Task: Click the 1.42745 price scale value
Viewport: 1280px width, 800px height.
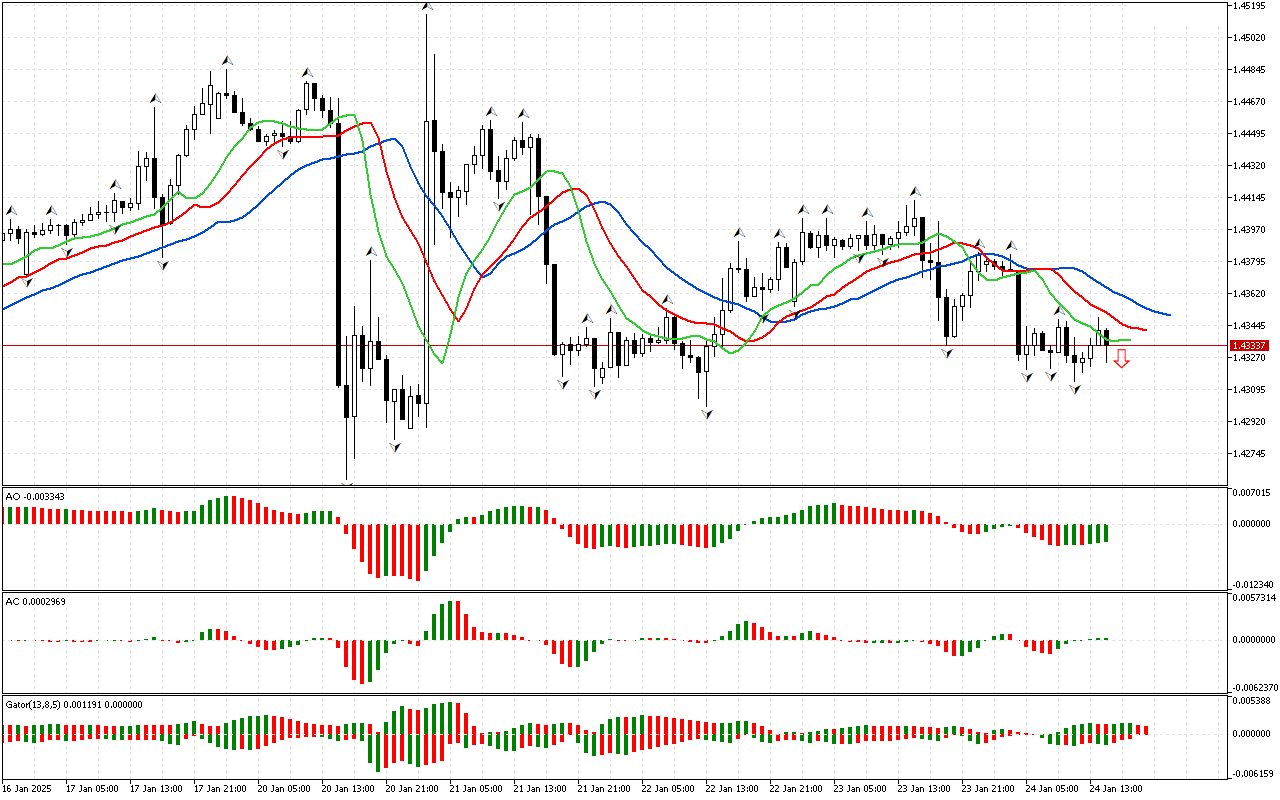Action: point(1251,454)
